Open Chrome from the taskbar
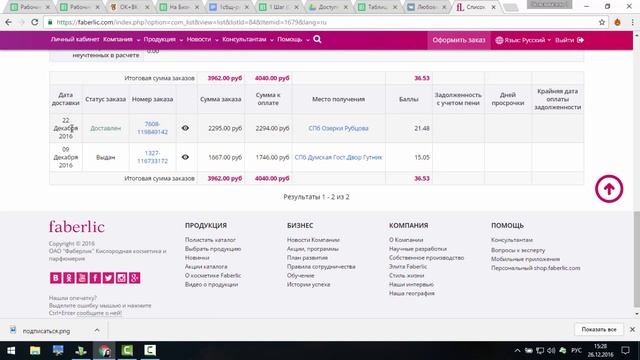This screenshot has height=360, width=640. [104, 351]
